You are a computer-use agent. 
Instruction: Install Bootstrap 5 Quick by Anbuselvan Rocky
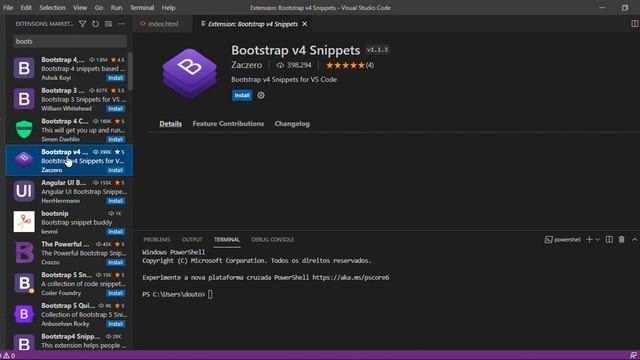pos(116,324)
